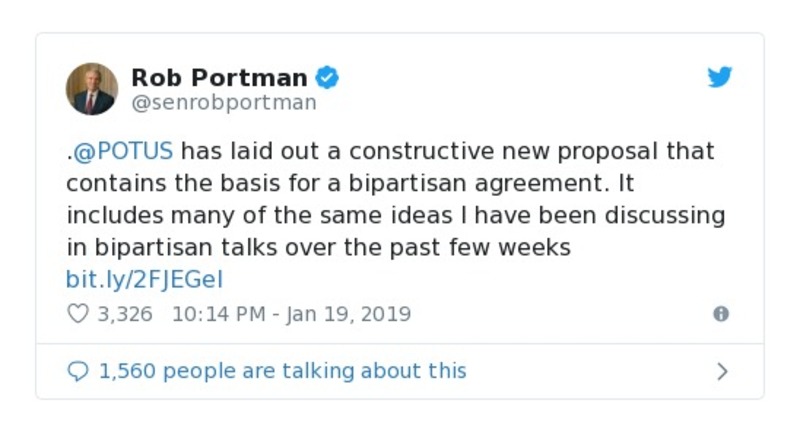The height and width of the screenshot is (432, 800).
Task: Click the "in bipartisan talks" tweet line
Action: point(318,247)
